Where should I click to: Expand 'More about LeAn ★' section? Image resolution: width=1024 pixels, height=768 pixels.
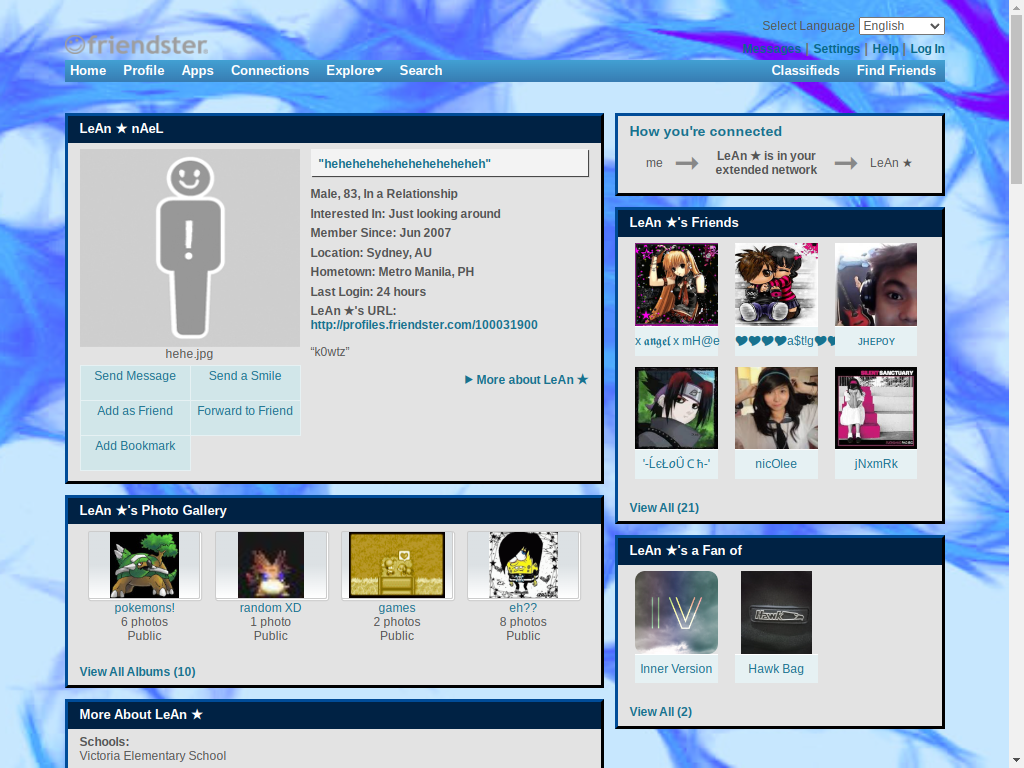coord(526,379)
